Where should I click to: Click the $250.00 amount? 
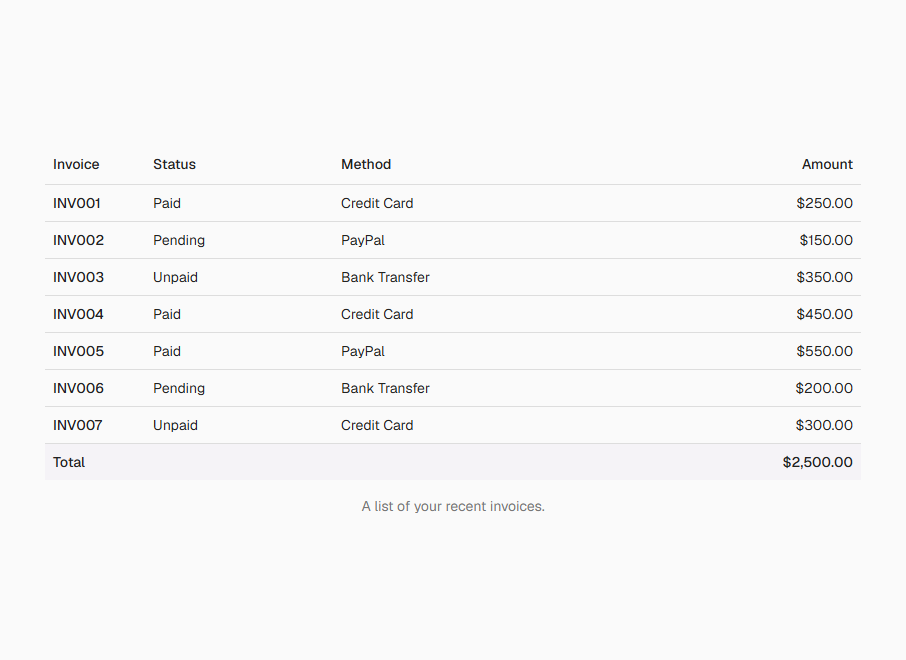pos(825,203)
